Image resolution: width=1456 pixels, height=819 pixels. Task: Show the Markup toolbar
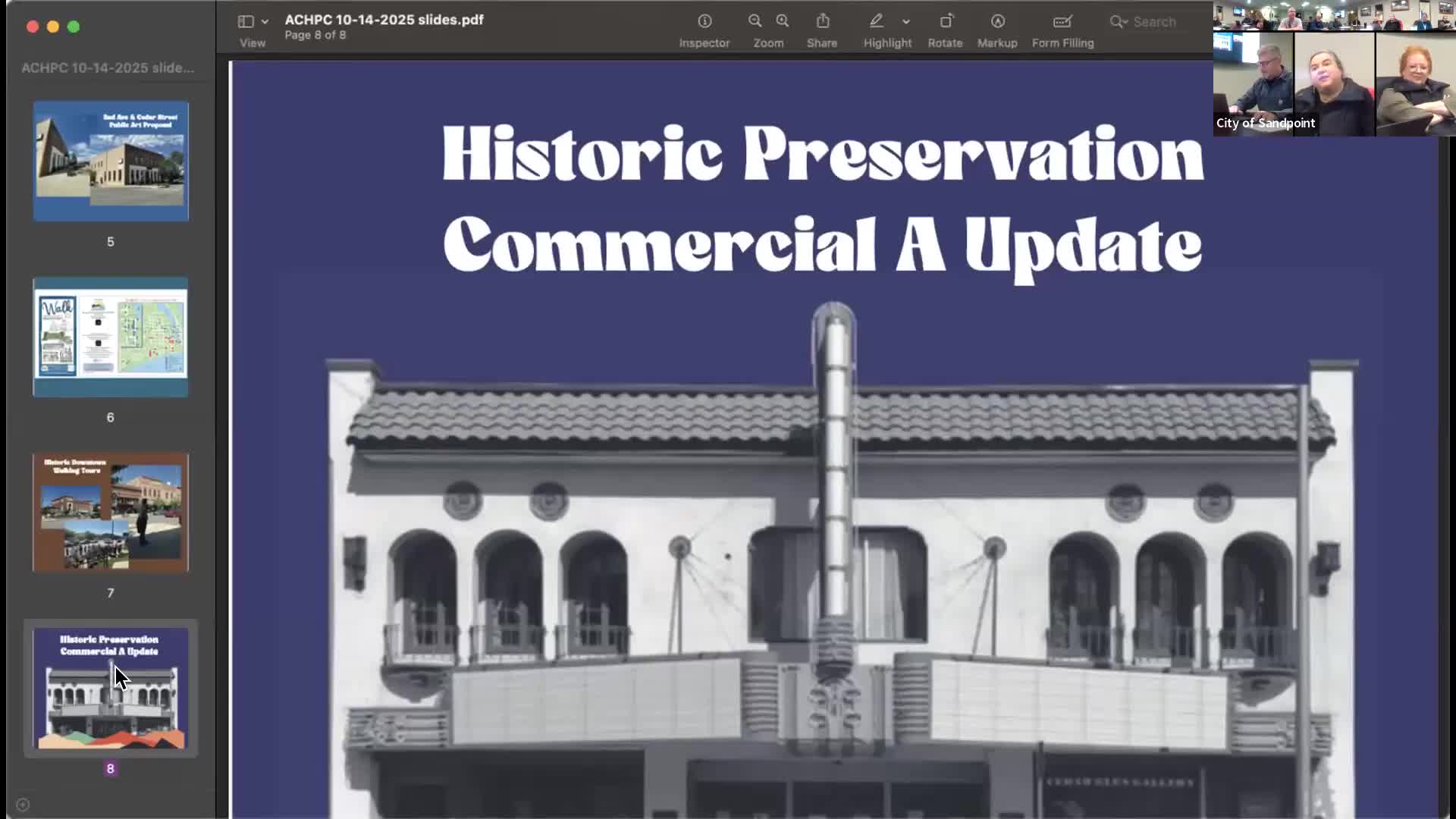pyautogui.click(x=997, y=21)
